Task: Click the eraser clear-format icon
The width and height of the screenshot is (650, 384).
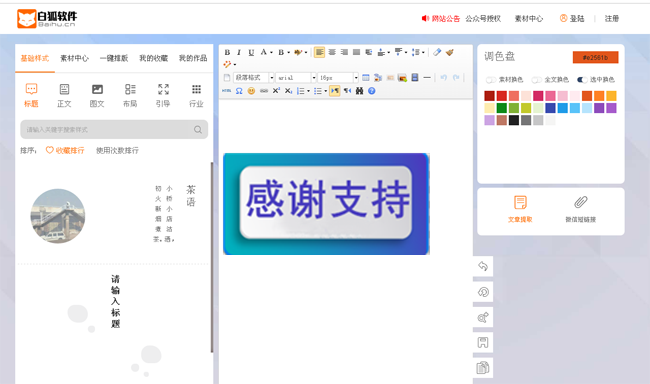Action: coord(437,52)
